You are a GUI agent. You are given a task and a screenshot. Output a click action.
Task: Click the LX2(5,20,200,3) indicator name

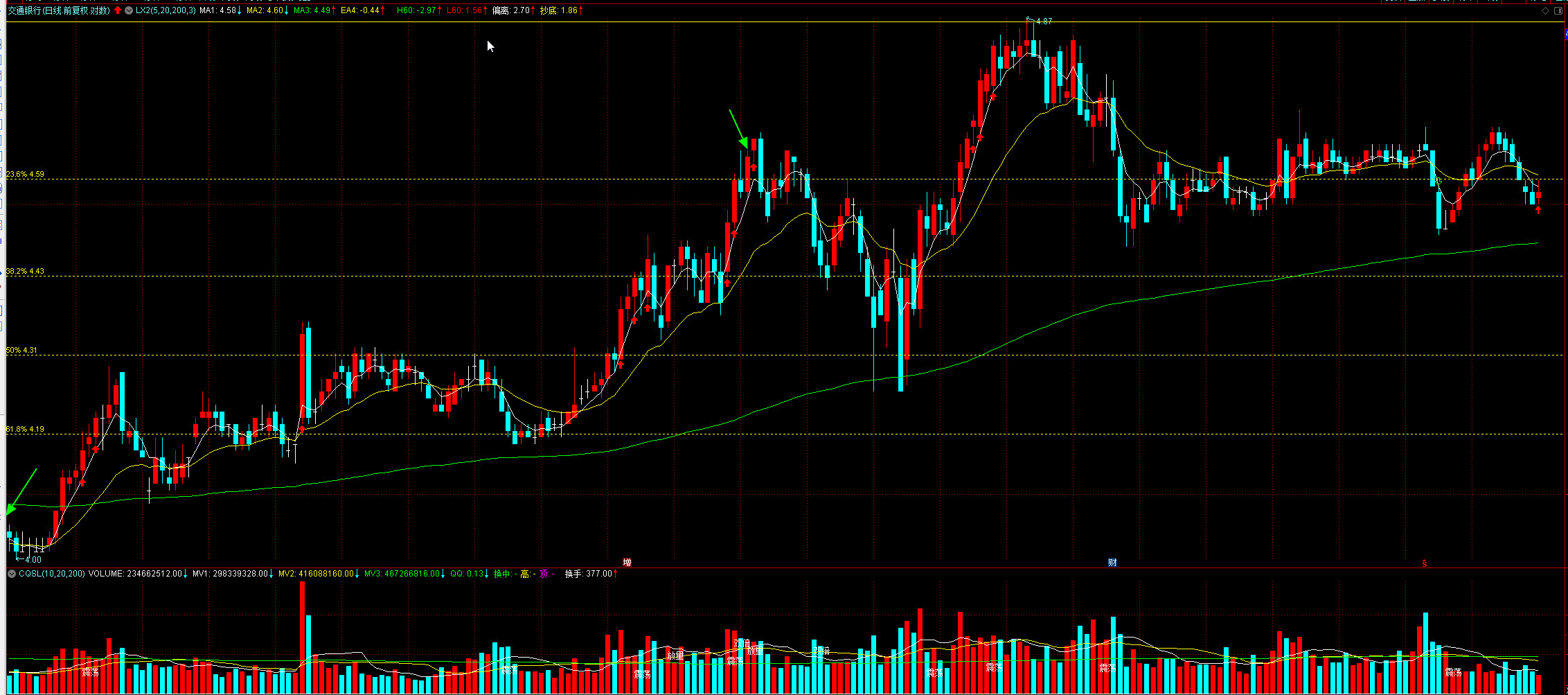point(166,10)
